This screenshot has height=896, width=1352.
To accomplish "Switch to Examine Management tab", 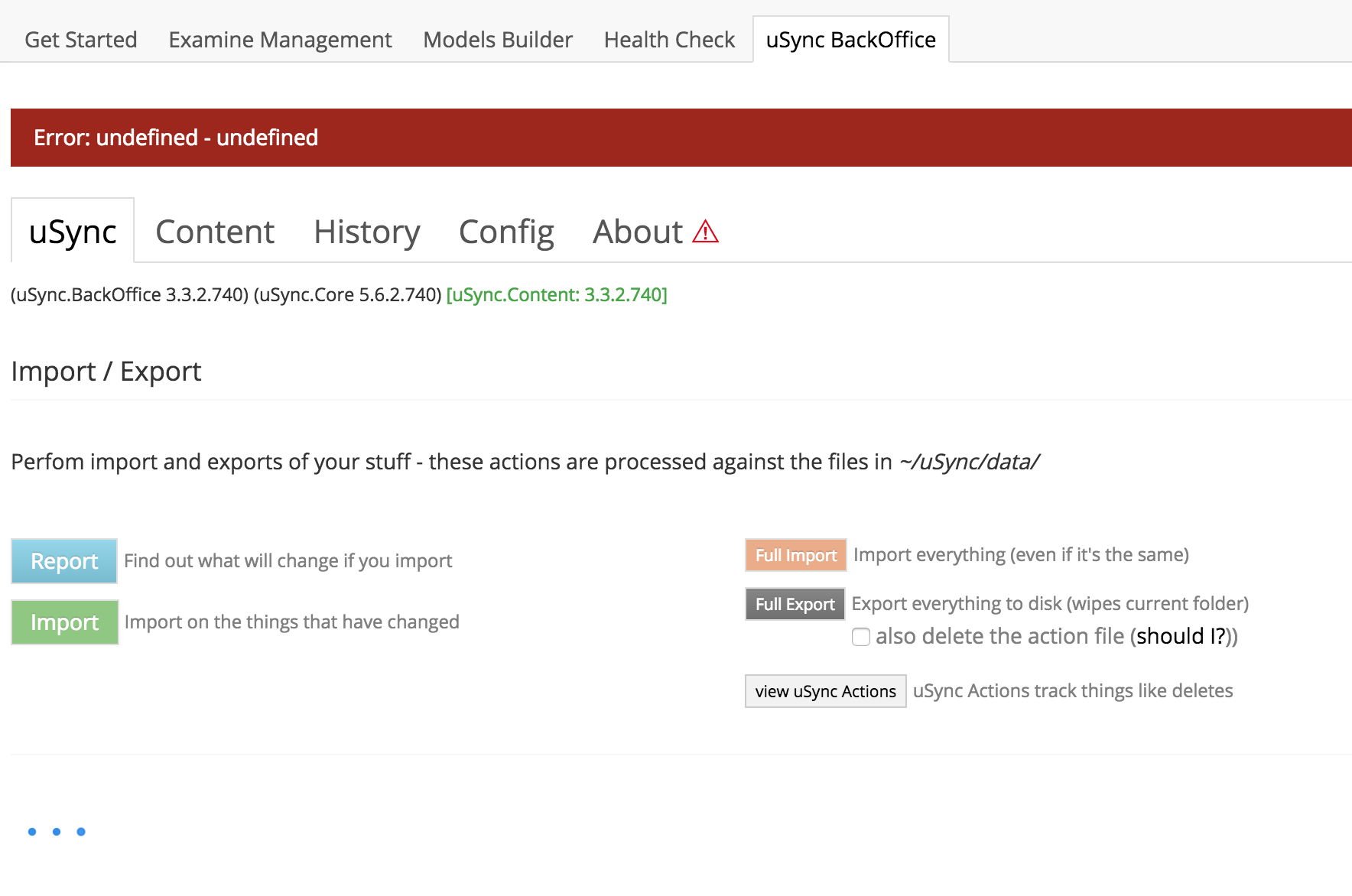I will pos(280,40).
